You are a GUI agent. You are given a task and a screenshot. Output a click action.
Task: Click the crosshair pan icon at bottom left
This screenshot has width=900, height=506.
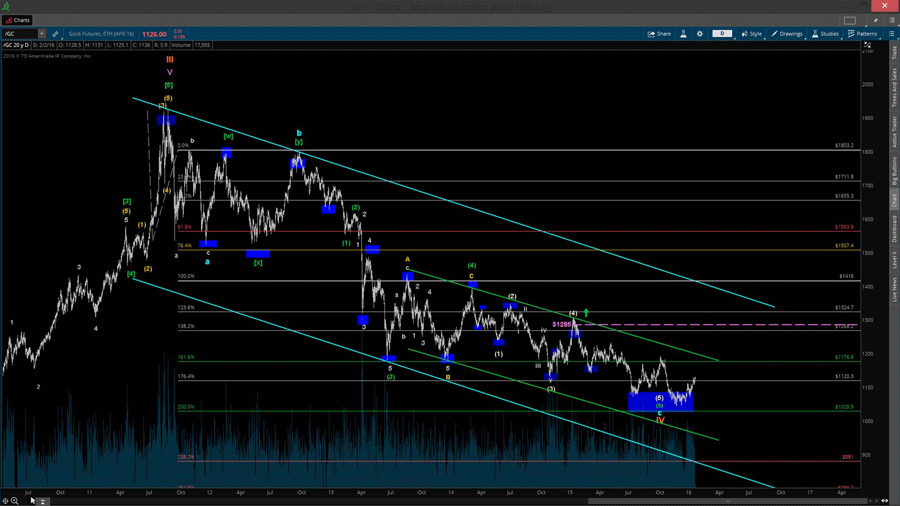[6, 501]
